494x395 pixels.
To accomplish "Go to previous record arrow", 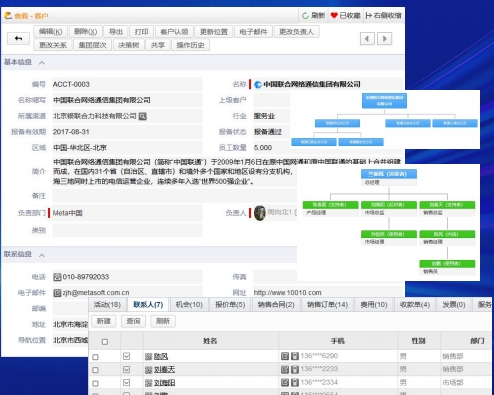I will [367, 39].
